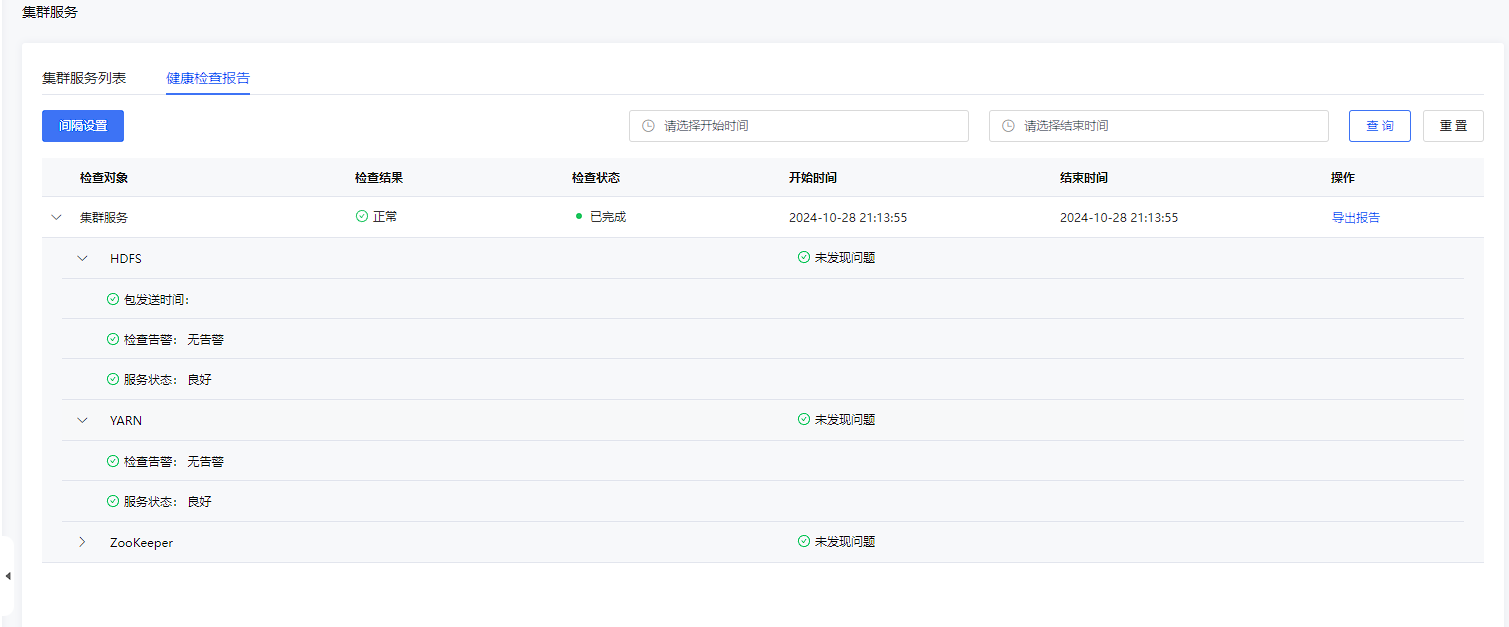The height and width of the screenshot is (627, 1509).
Task: Click the check icon beside YARN 服务状态
Action: point(113,501)
